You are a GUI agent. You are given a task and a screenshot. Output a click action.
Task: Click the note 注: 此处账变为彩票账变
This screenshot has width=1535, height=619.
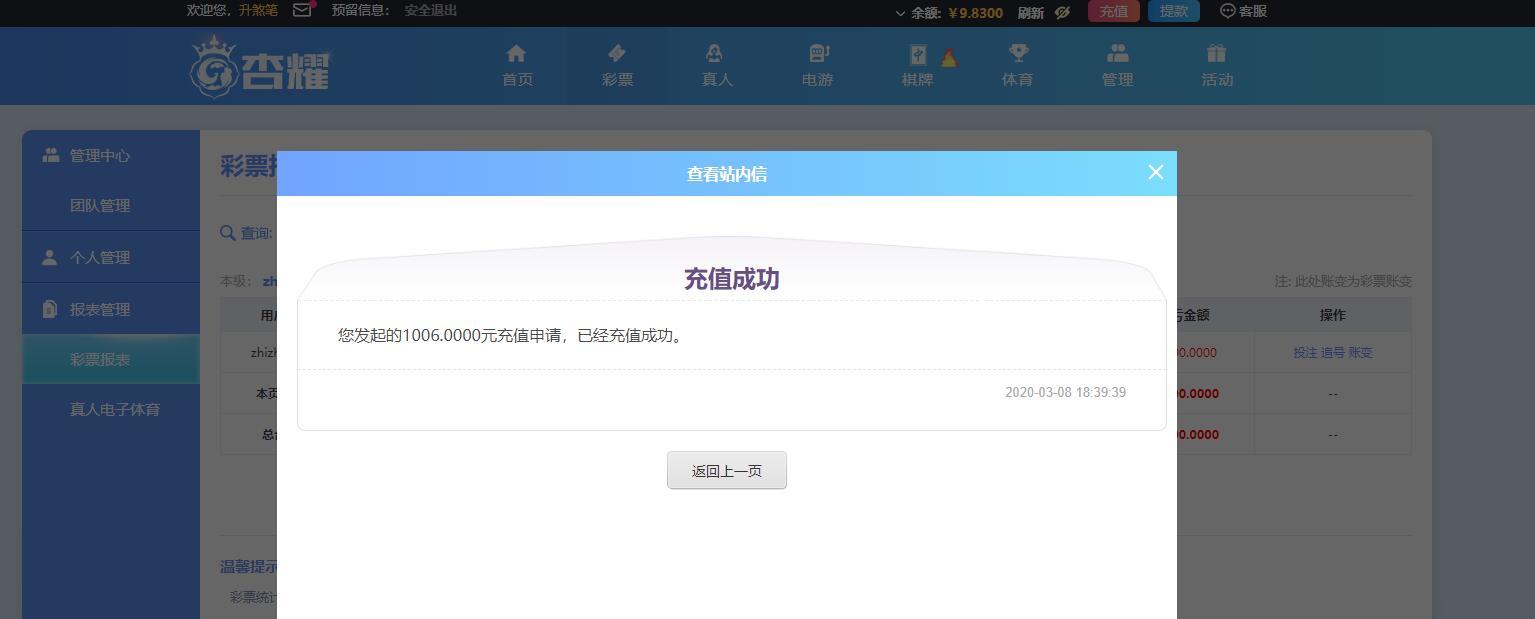(1343, 281)
